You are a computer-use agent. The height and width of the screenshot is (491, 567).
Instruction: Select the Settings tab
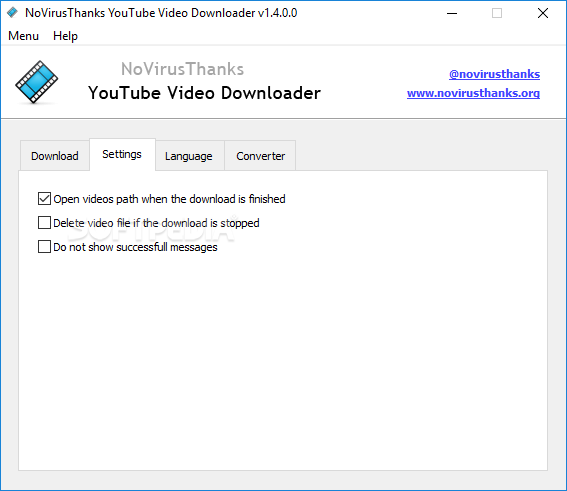tap(122, 154)
